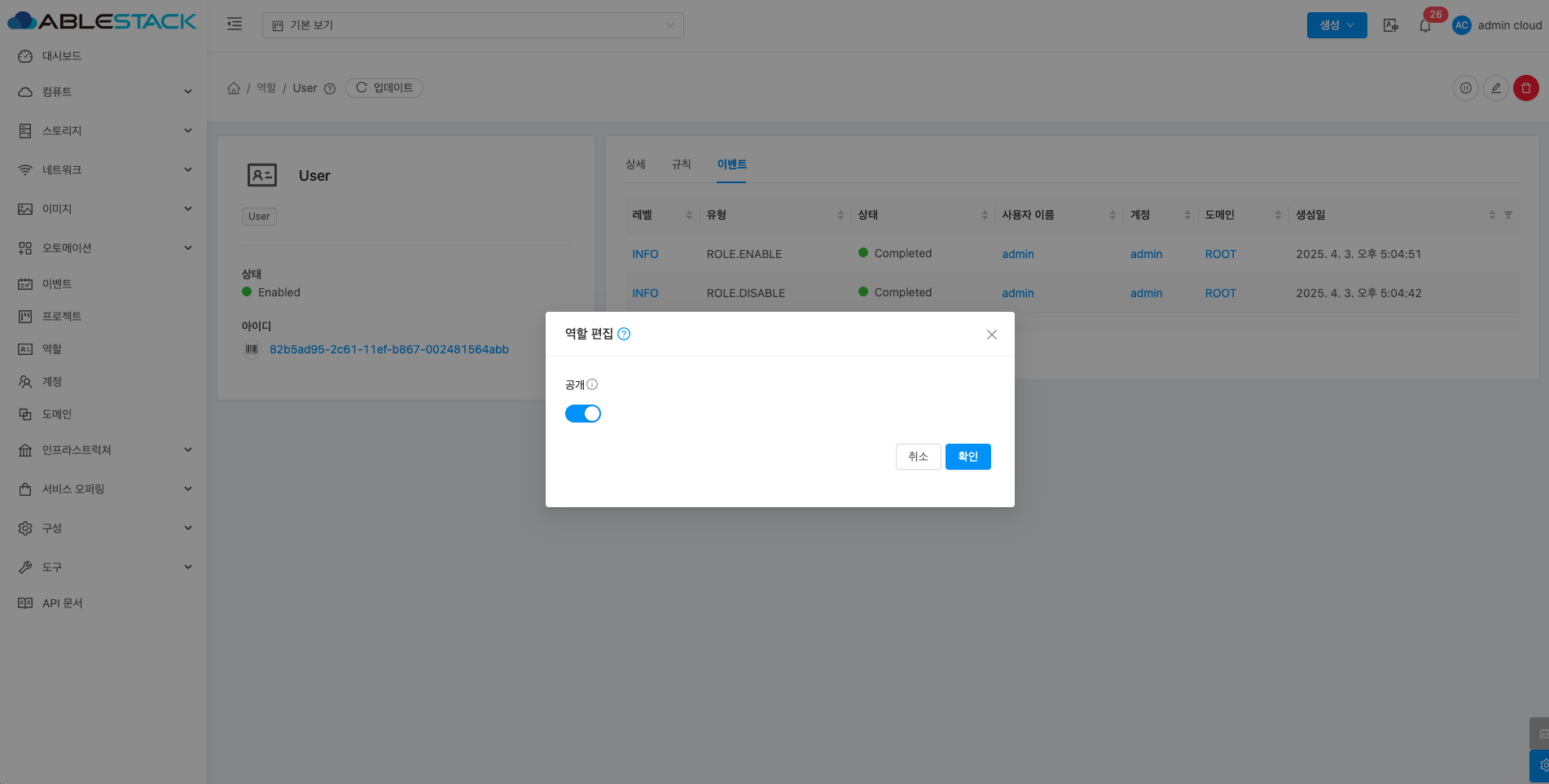
Task: Click the disable role circular icon button
Action: (x=1466, y=88)
